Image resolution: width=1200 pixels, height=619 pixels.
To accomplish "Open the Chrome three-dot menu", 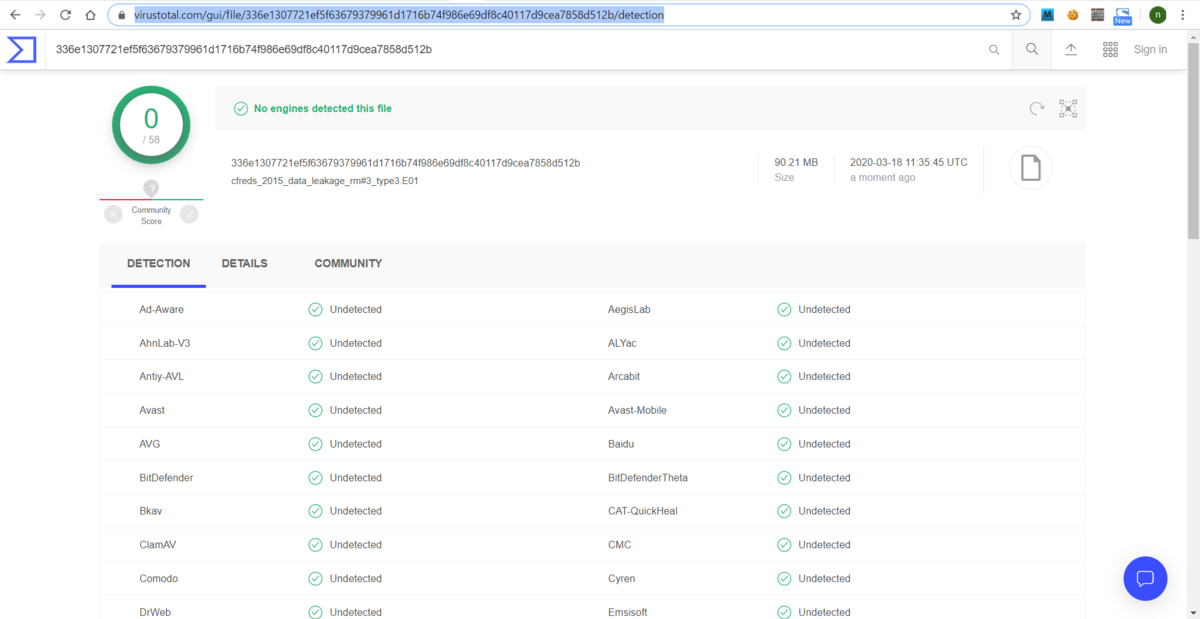I will [1185, 15].
